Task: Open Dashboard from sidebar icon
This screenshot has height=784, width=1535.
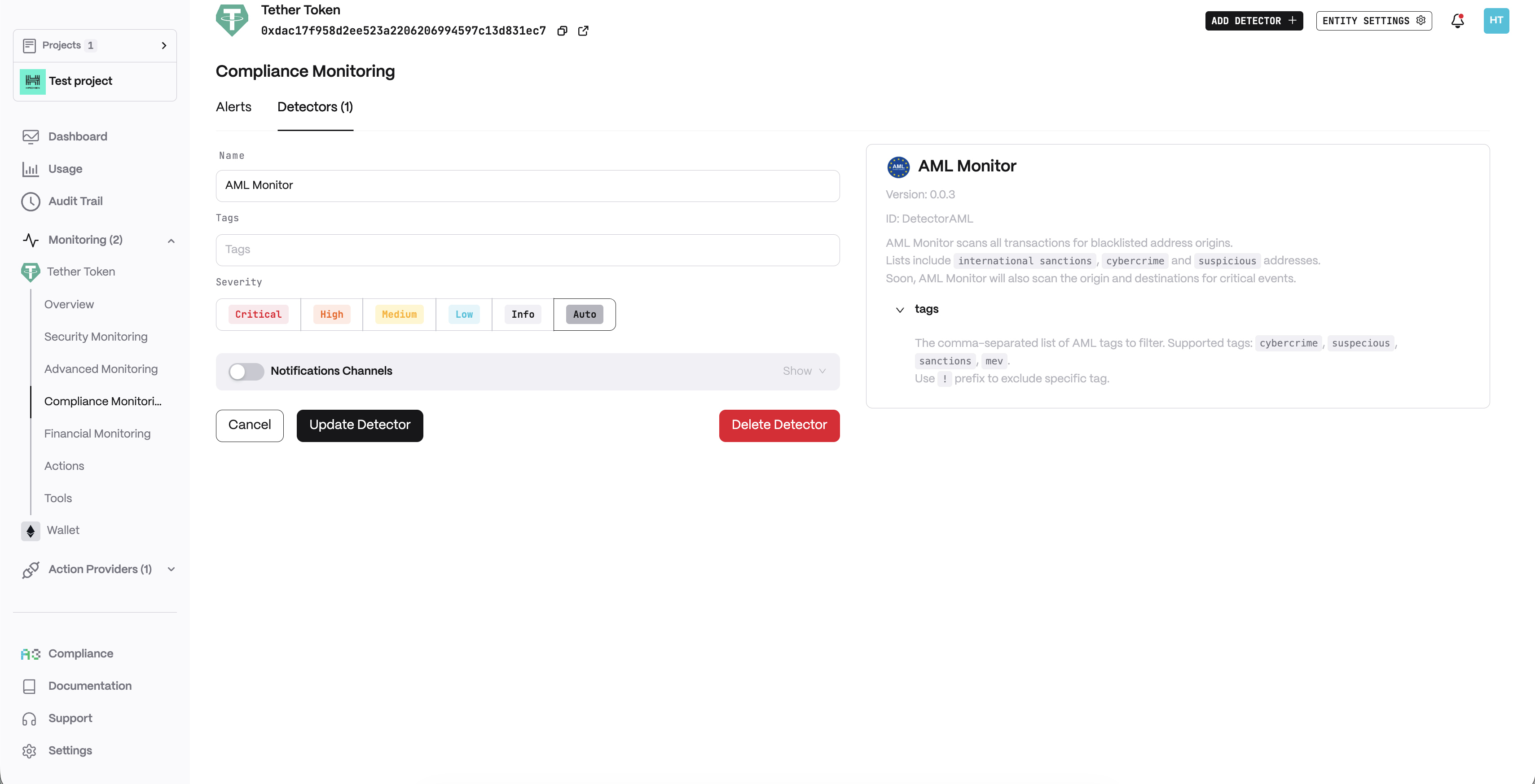Action: 31,136
